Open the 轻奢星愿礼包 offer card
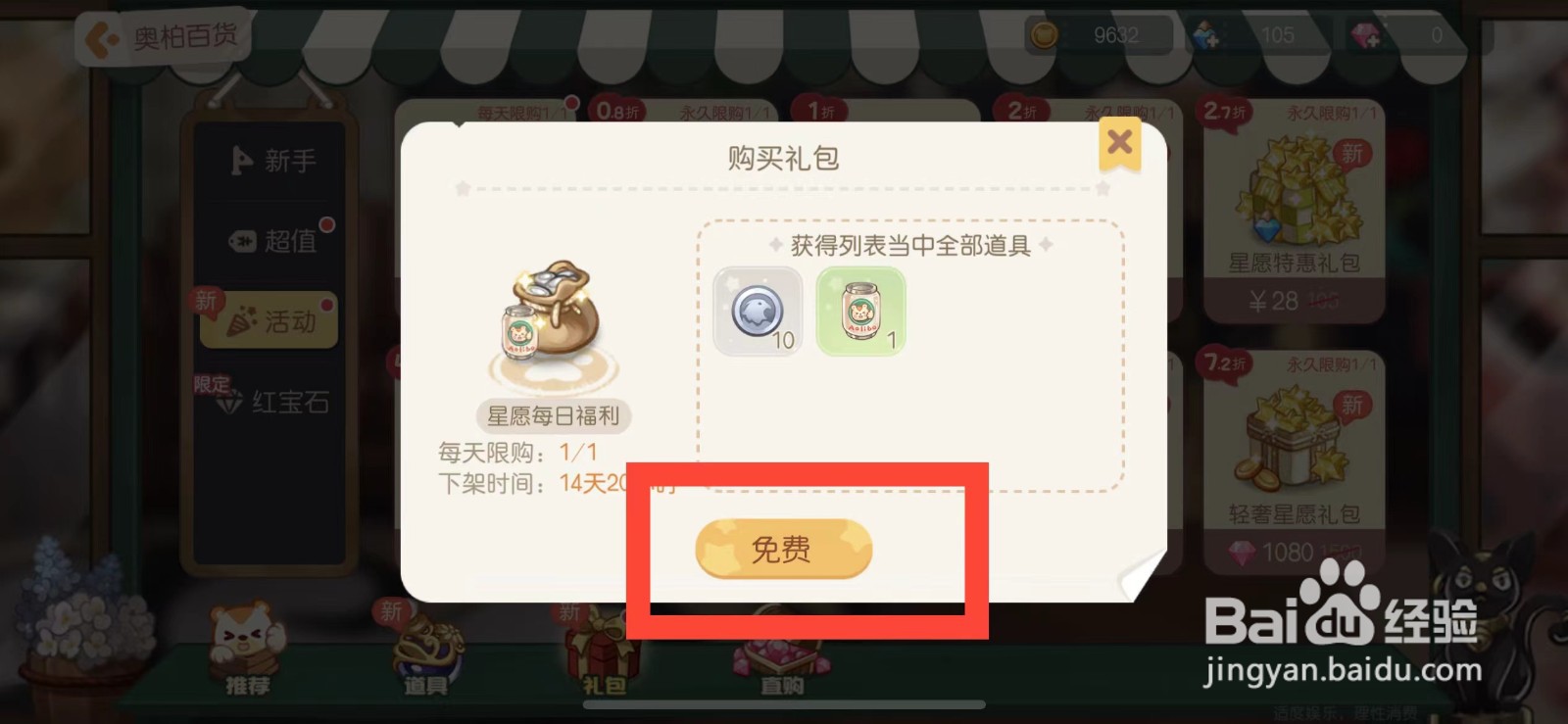The width and height of the screenshot is (1568, 724). pyautogui.click(x=1294, y=462)
